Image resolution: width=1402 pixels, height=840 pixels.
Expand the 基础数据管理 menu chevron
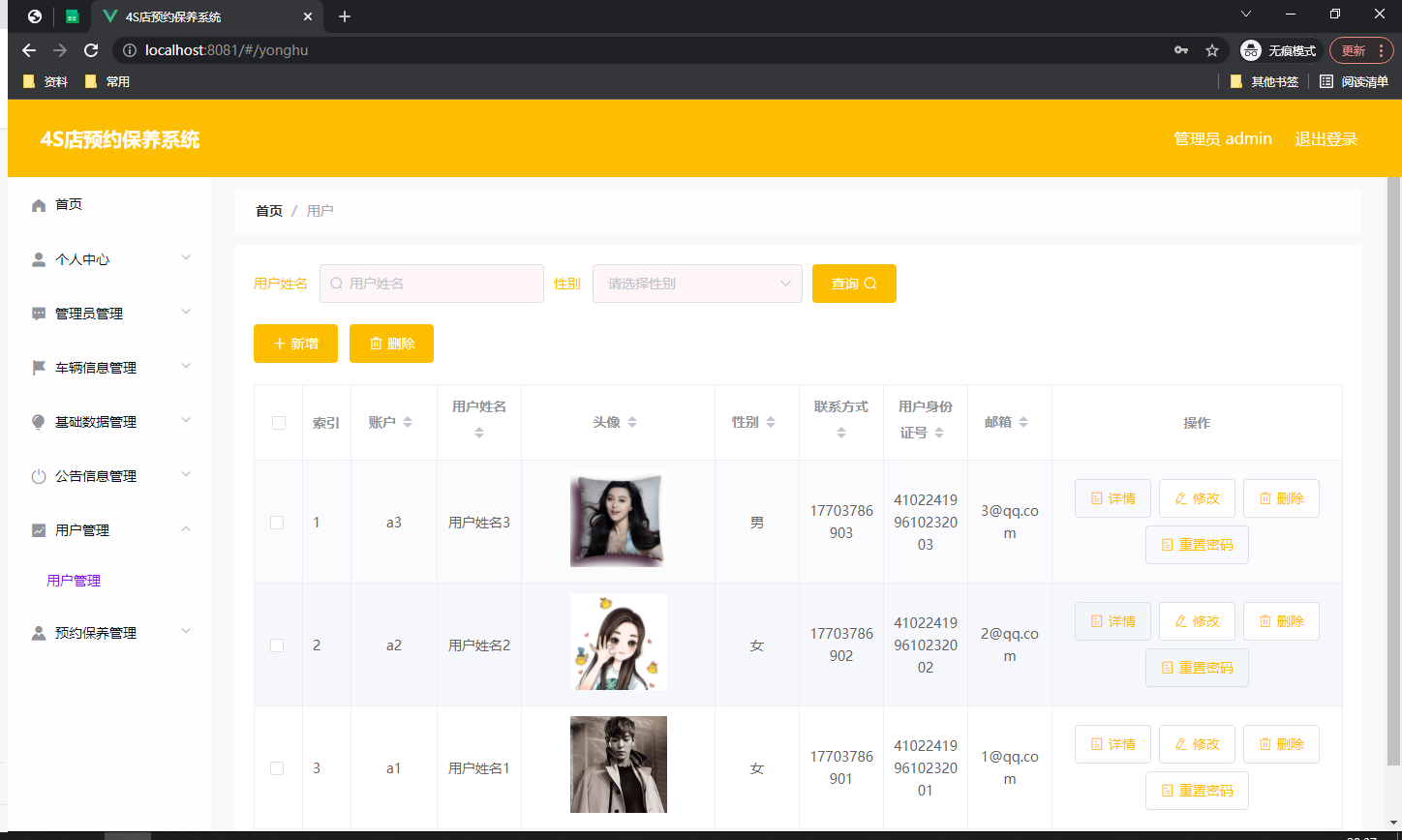185,421
